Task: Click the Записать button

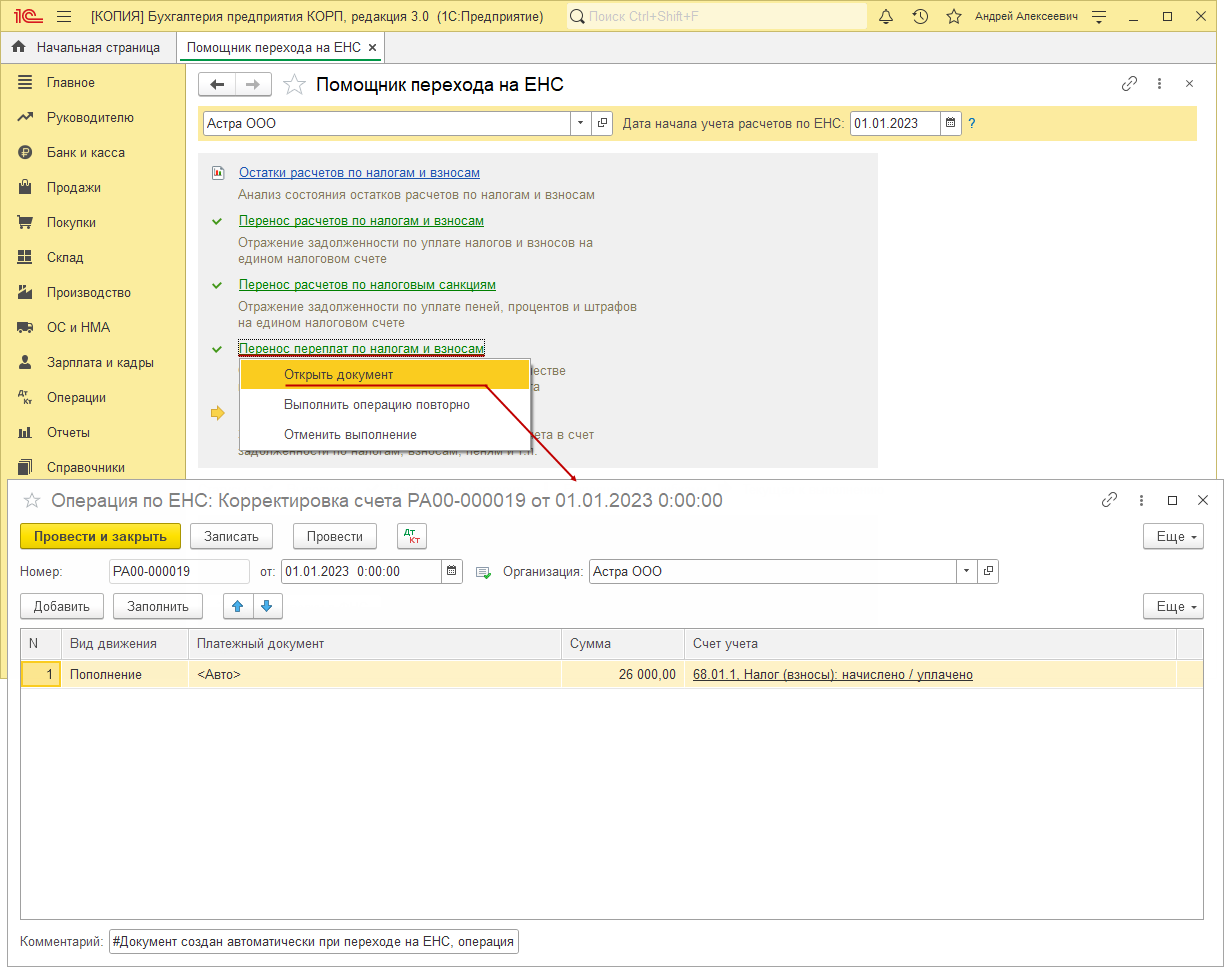Action: [x=231, y=536]
